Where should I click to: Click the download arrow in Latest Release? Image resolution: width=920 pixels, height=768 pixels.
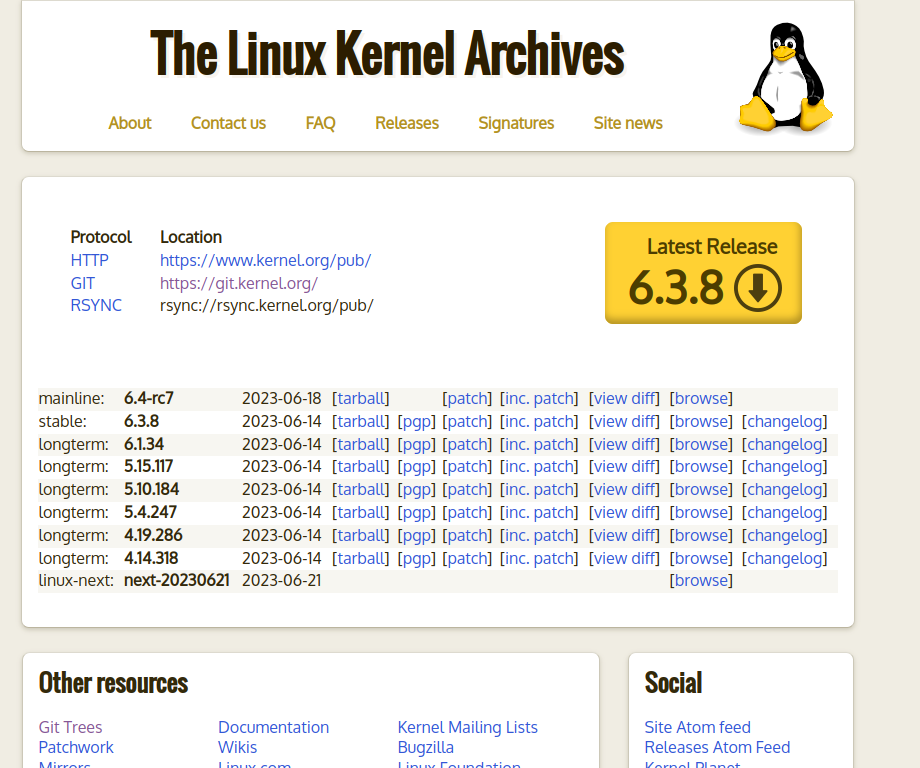pyautogui.click(x=757, y=288)
